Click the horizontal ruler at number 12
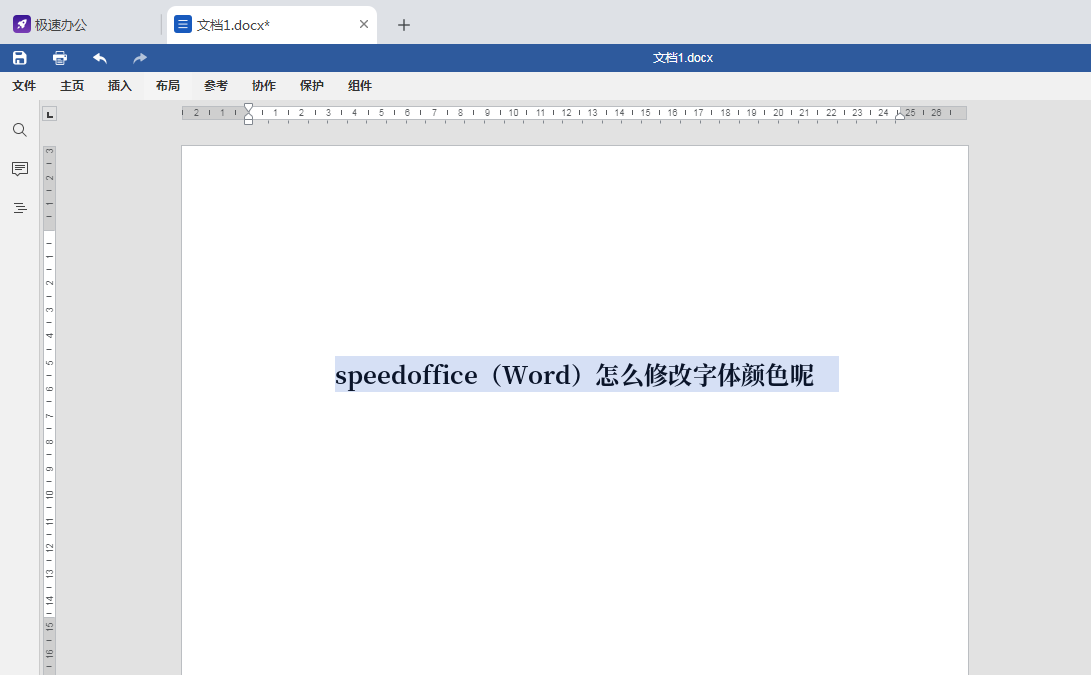 pos(566,113)
